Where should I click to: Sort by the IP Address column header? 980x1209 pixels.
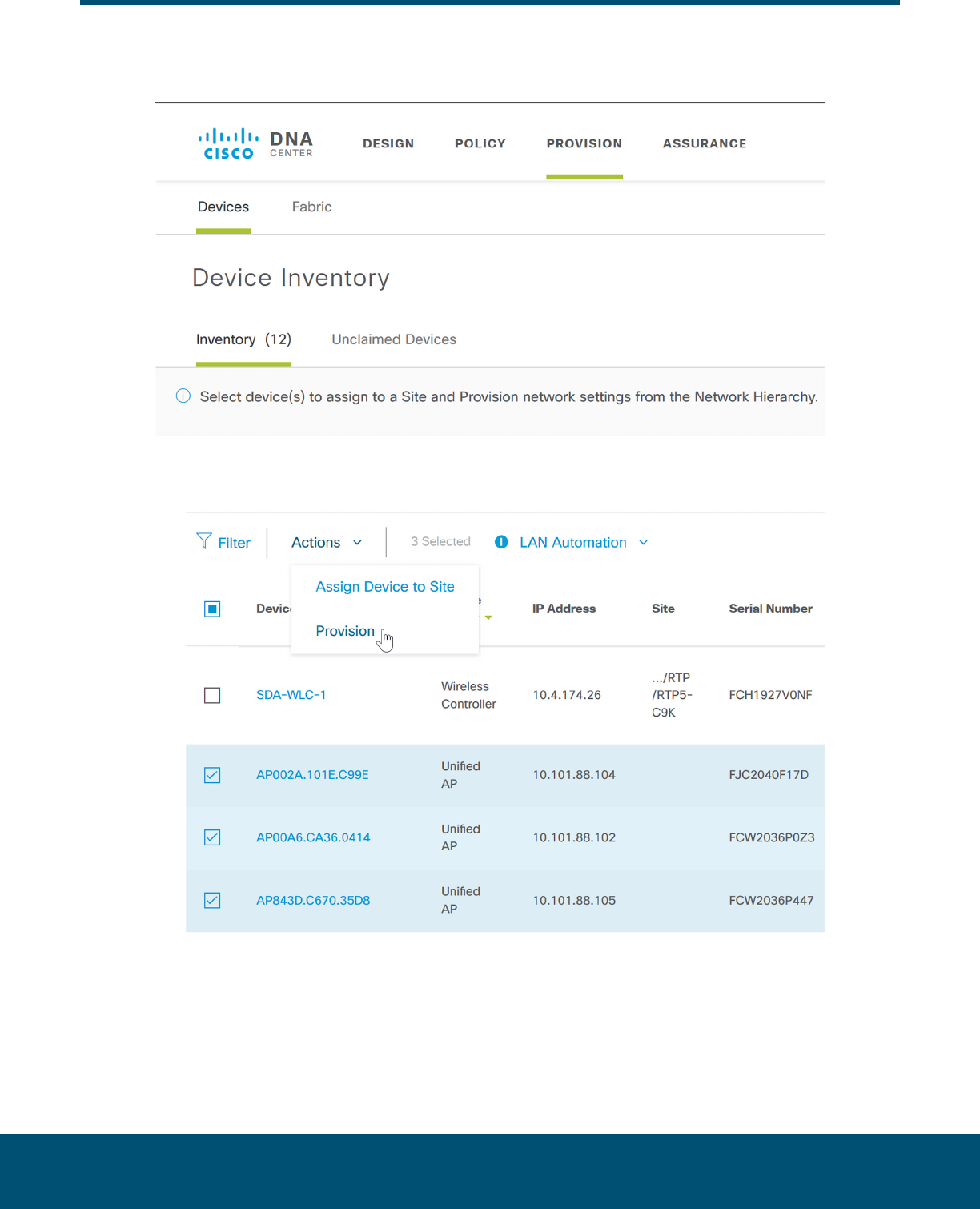(x=564, y=609)
